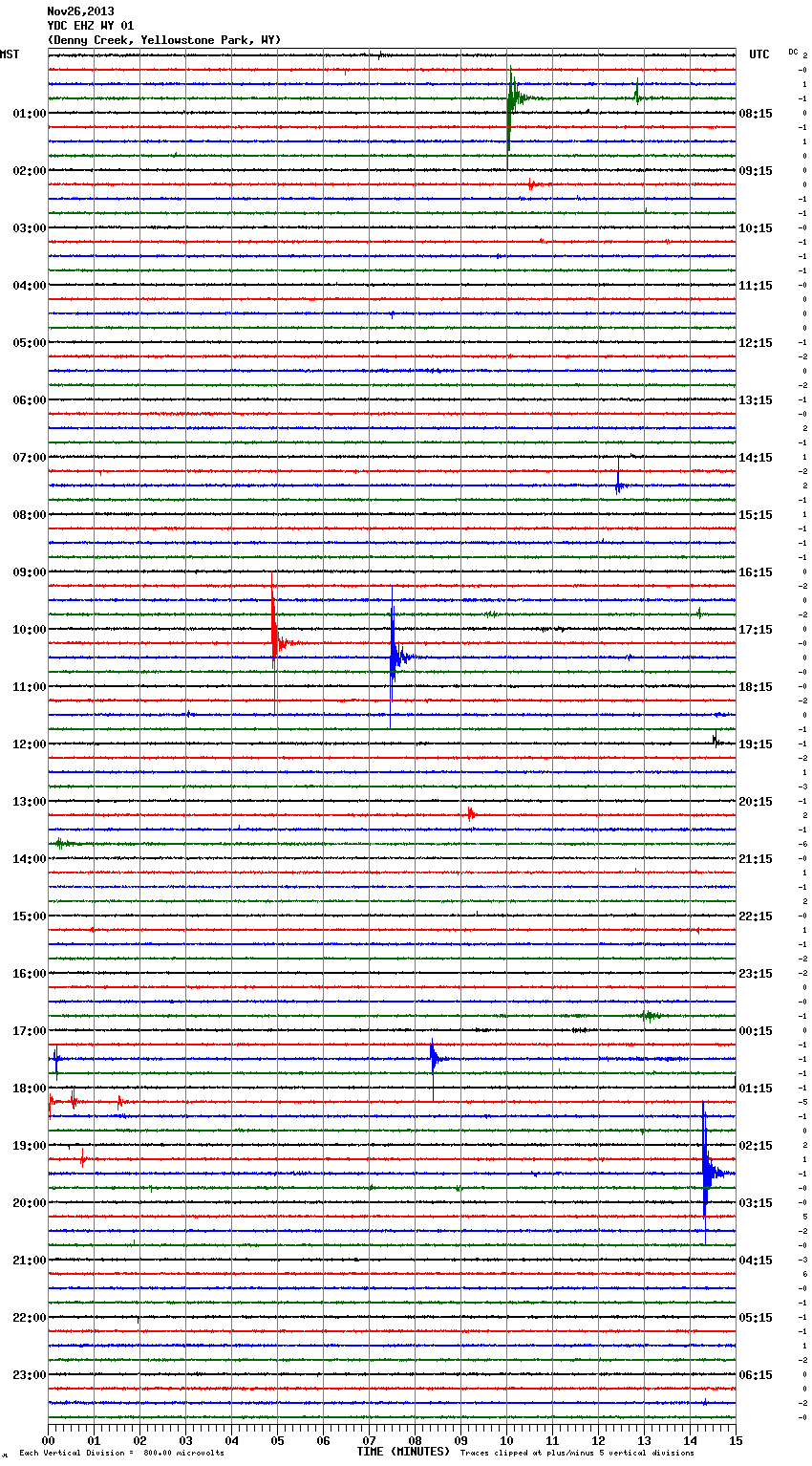Select the 01:00 MST time label
Screen dimensions: 812x1466
(x=30, y=114)
